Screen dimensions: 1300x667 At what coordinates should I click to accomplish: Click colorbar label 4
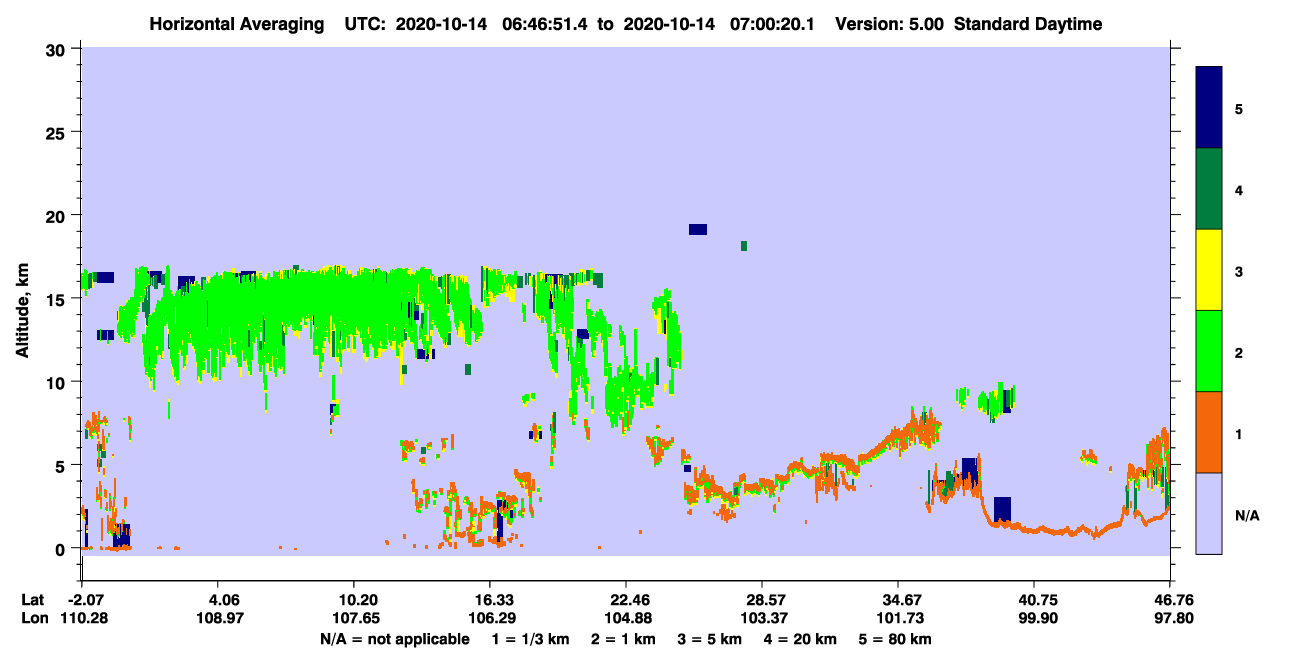pyautogui.click(x=1239, y=189)
